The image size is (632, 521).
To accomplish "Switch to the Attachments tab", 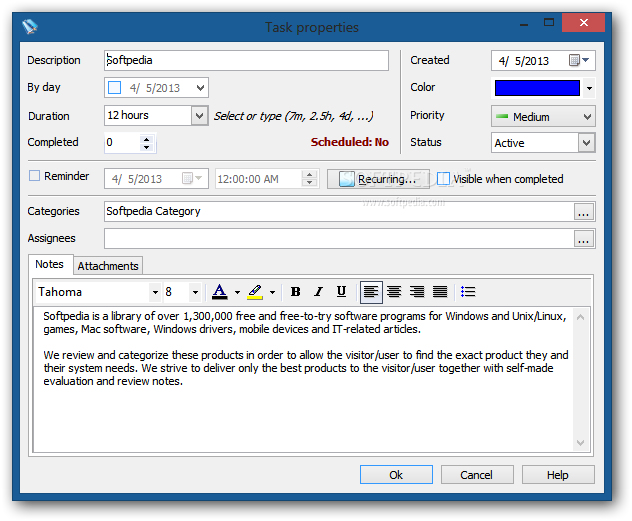I will pos(108,266).
